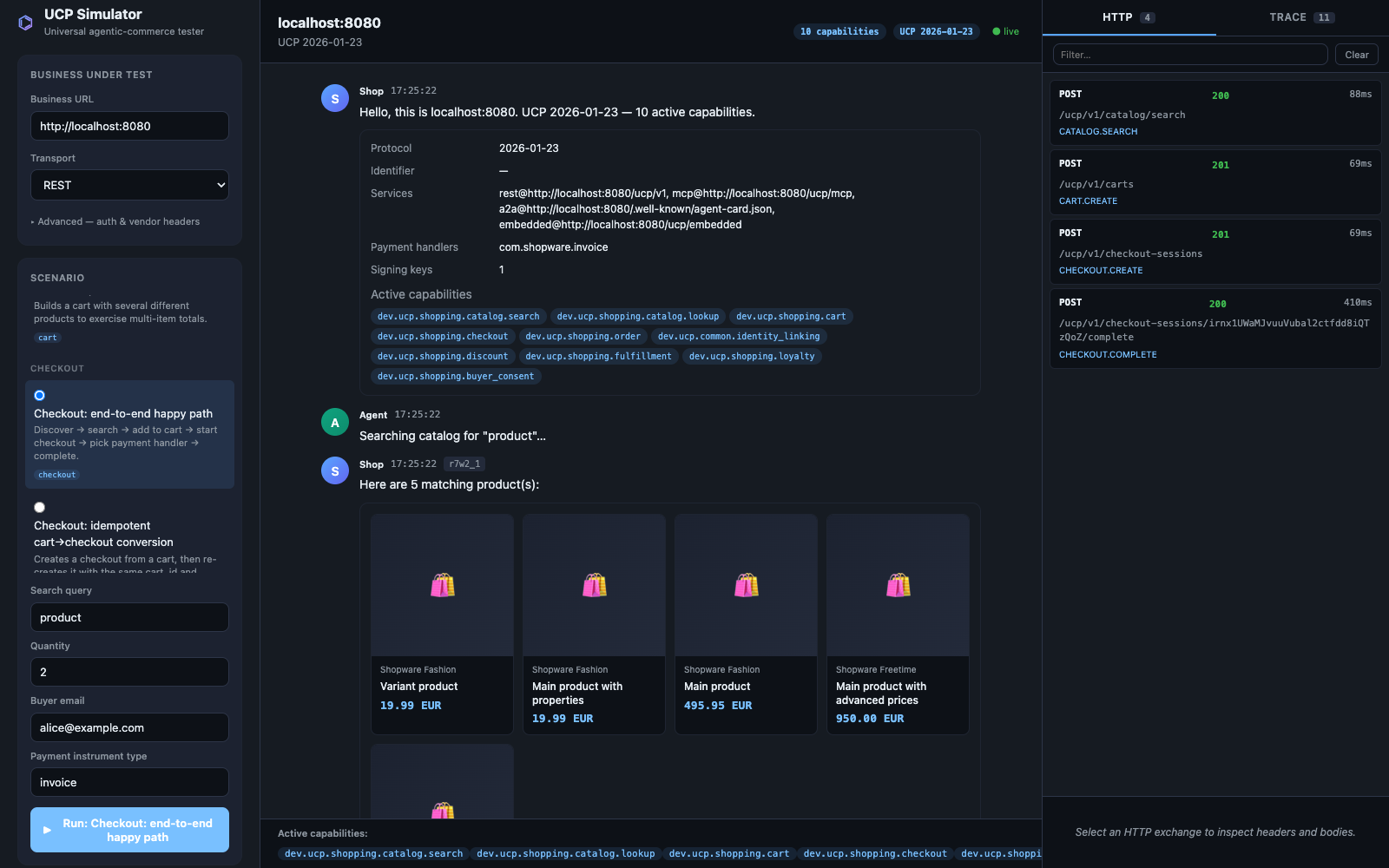Click the r7w2_1 message tag

464,464
